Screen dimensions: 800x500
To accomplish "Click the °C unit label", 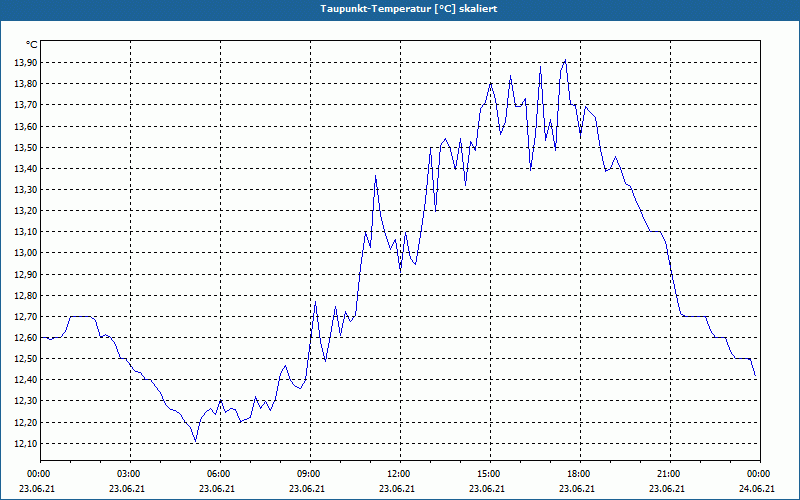I will 32,45.
